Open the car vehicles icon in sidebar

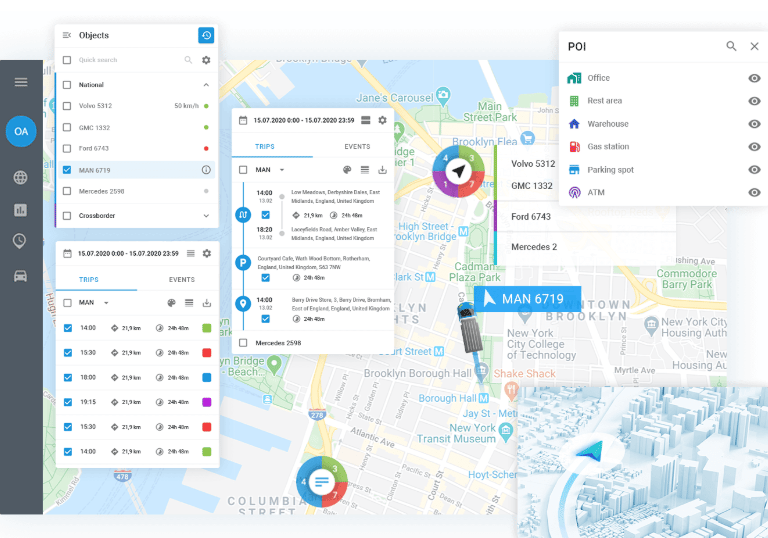tap(21, 276)
